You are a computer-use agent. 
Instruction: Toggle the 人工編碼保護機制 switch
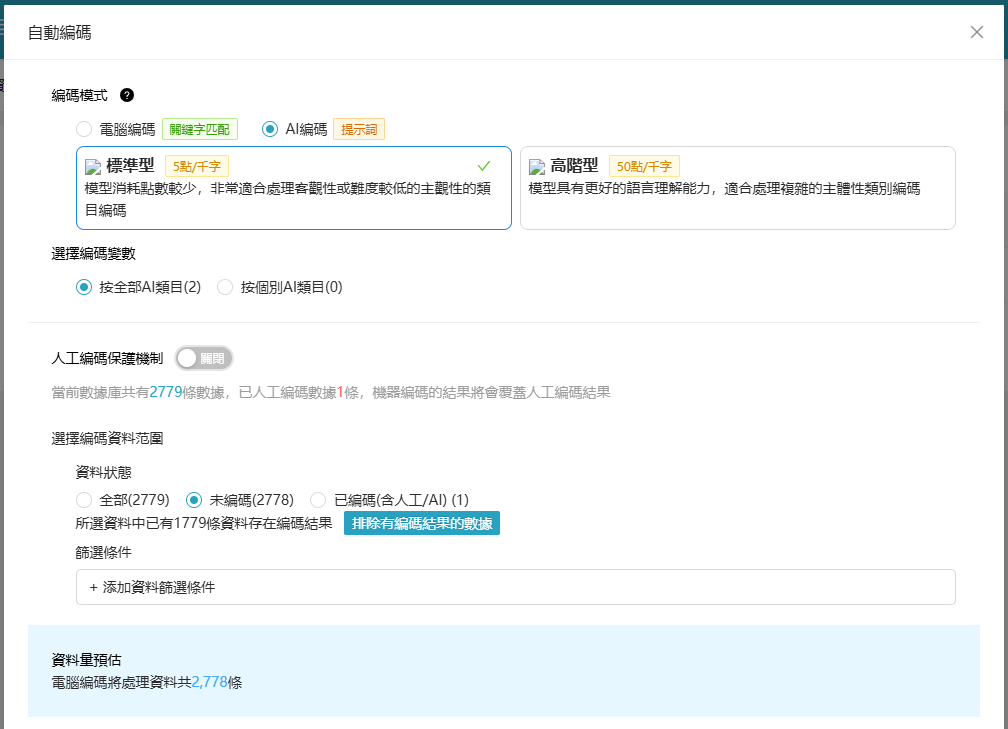[204, 358]
